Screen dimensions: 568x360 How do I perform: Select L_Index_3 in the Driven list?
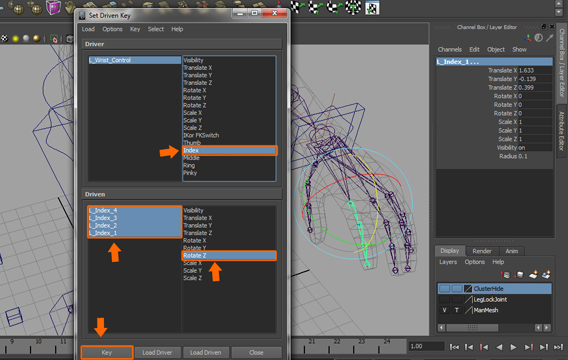coord(134,218)
